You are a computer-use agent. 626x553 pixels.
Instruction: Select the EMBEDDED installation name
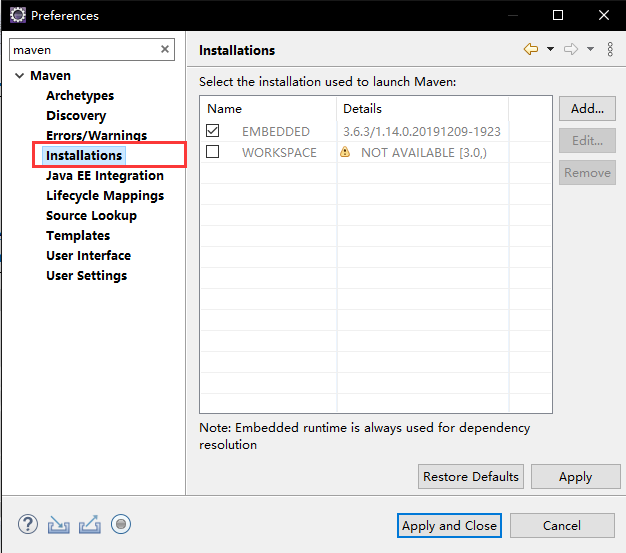click(x=276, y=131)
